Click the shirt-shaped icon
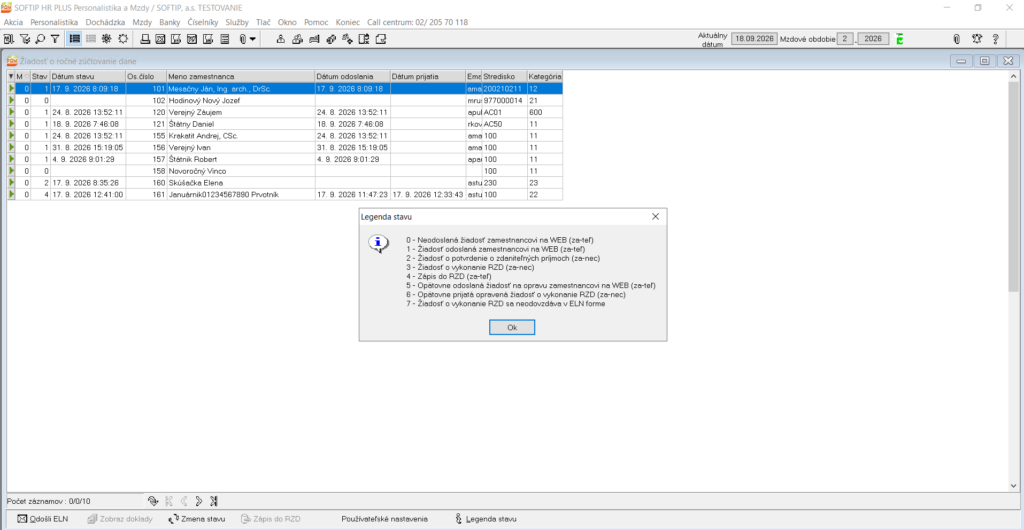This screenshot has height=530, width=1024. pos(977,39)
